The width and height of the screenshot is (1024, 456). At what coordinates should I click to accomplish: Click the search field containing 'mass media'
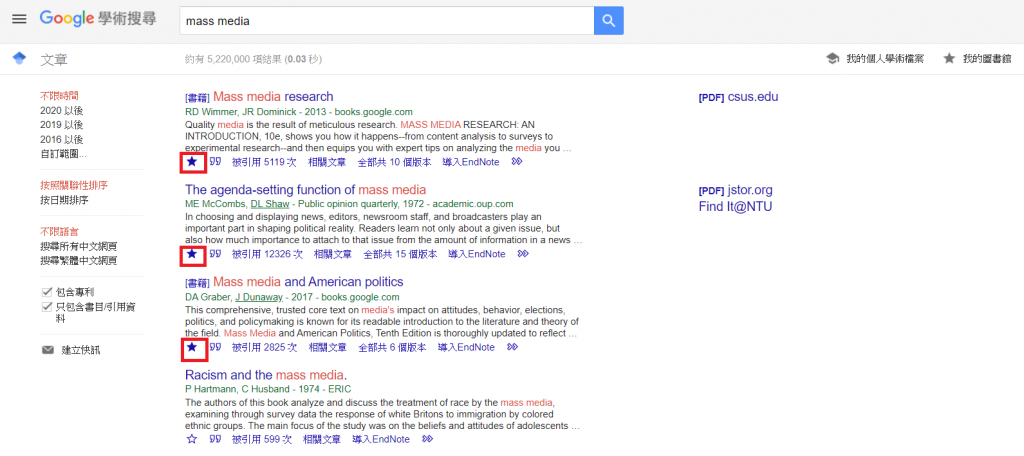387,20
